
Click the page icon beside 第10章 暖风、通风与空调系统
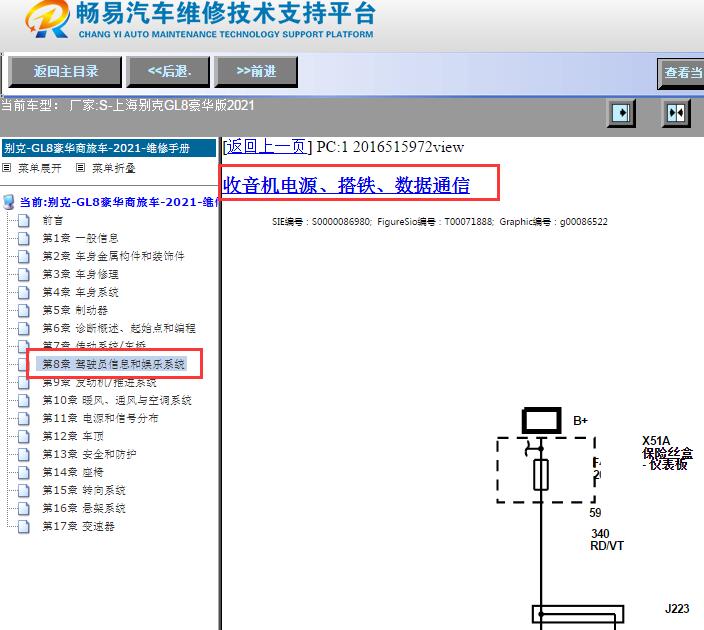(23, 400)
